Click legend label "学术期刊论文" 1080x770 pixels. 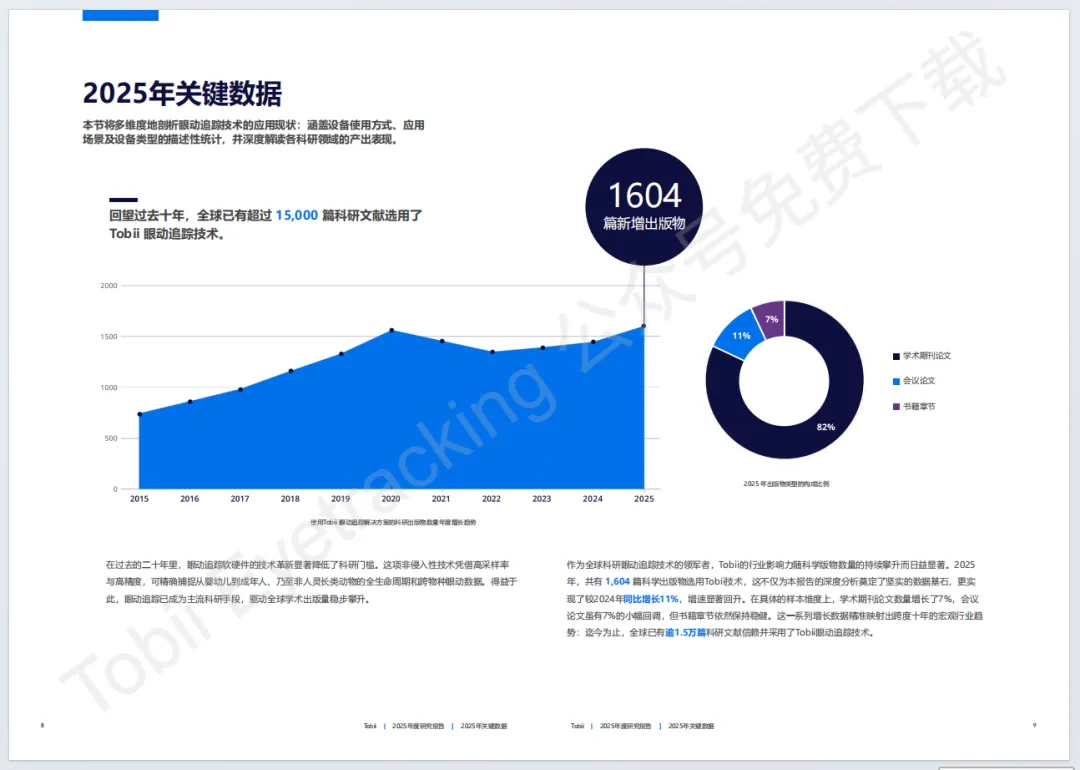[x=926, y=356]
